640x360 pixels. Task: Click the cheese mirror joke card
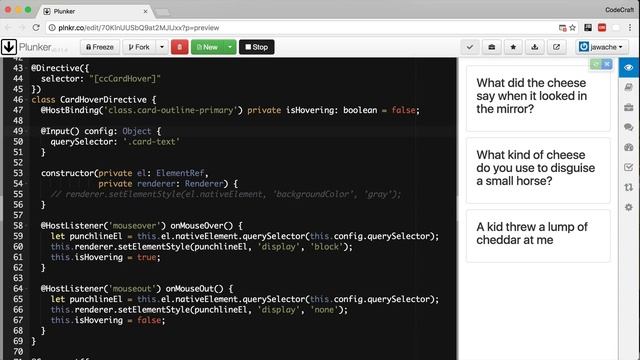pos(538,98)
